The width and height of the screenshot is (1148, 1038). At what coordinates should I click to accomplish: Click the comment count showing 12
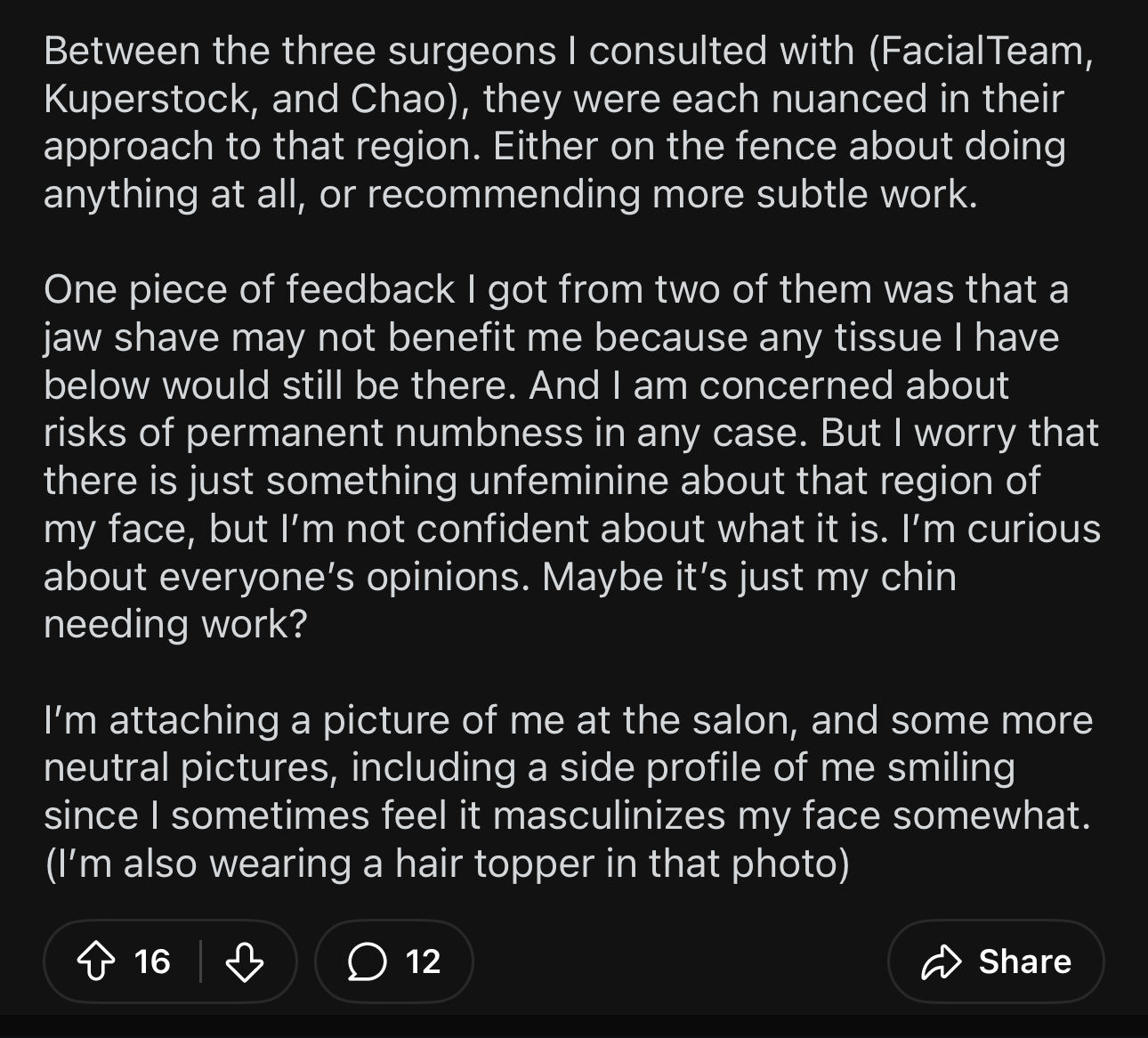pyautogui.click(x=423, y=961)
